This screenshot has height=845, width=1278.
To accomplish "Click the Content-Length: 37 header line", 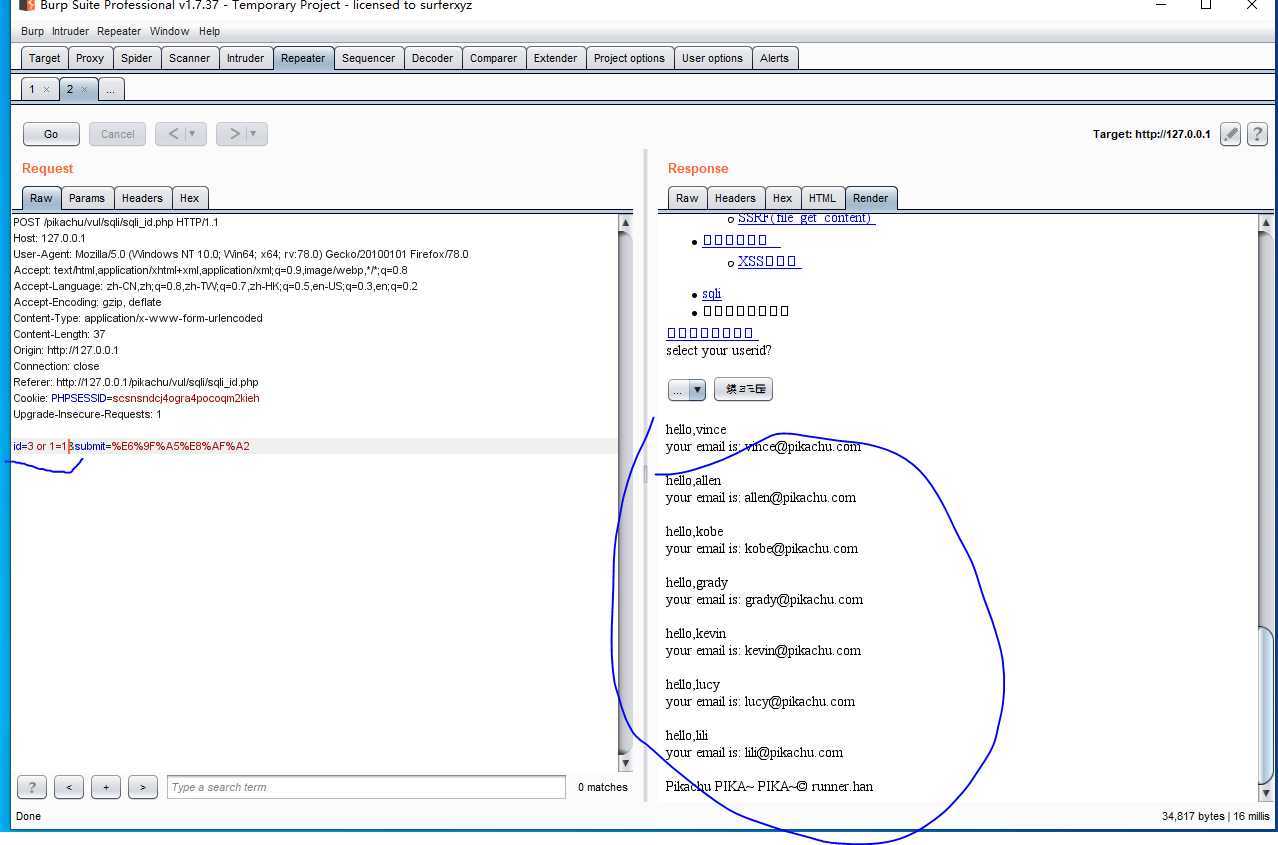I will coord(59,334).
